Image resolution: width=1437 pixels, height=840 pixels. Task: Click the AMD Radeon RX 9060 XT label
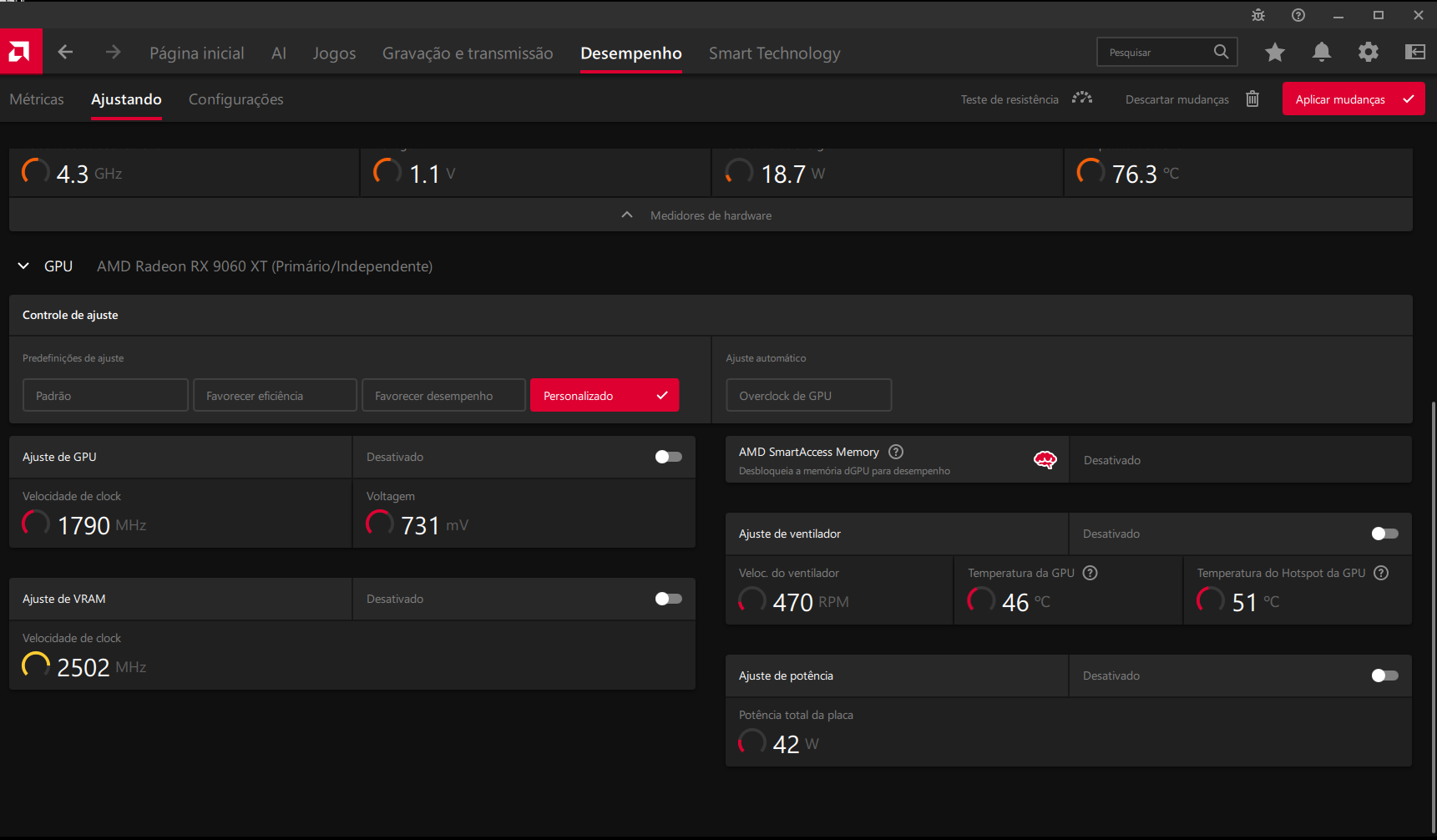(265, 266)
